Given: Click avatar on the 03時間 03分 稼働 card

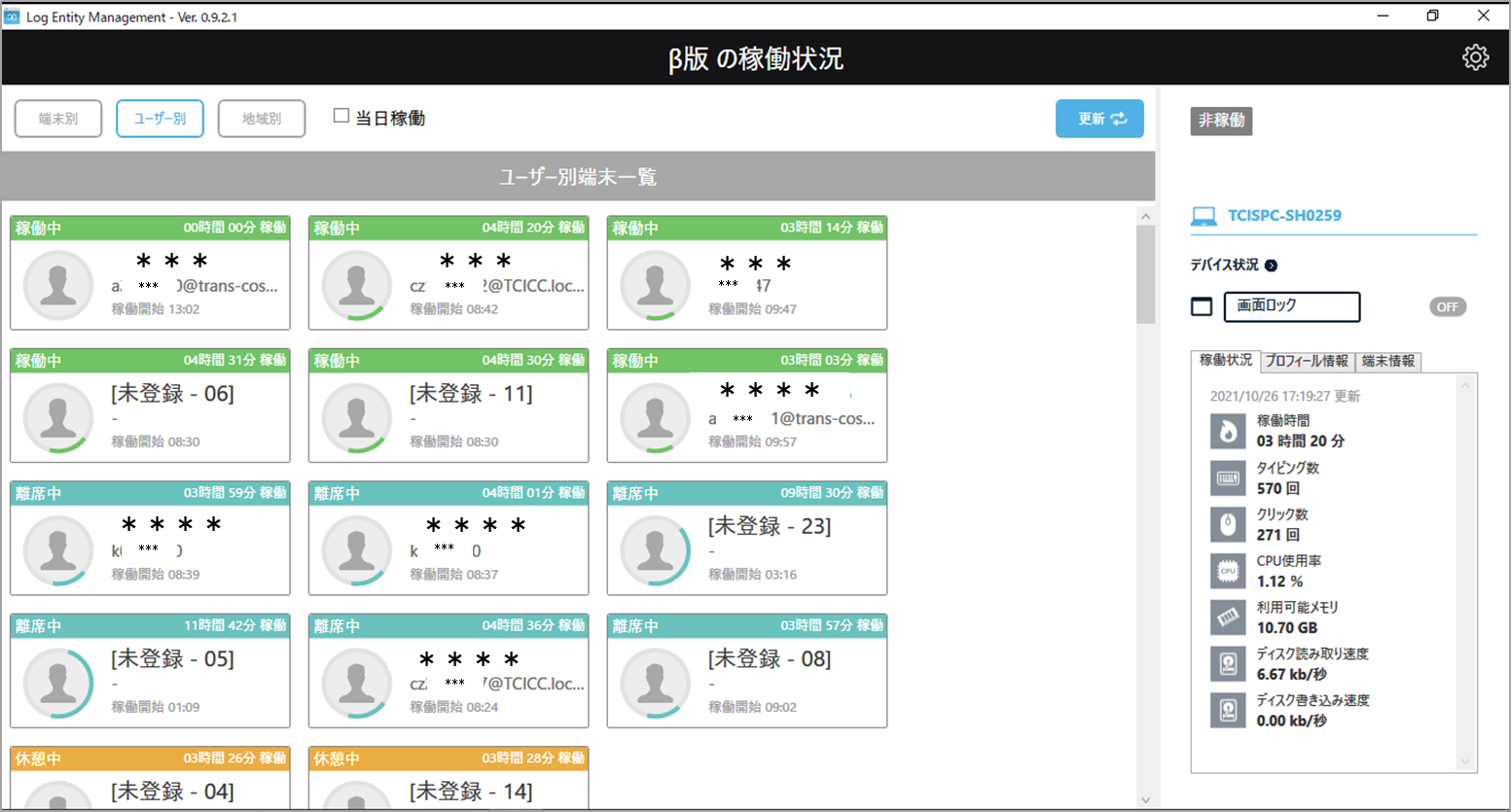Looking at the screenshot, I should (x=656, y=418).
